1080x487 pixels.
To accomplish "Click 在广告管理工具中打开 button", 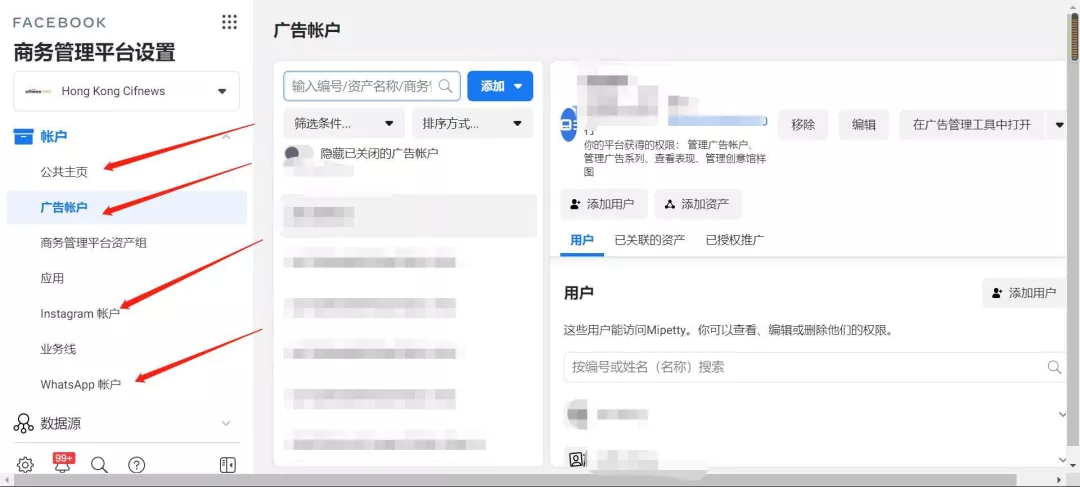I will tap(972, 125).
